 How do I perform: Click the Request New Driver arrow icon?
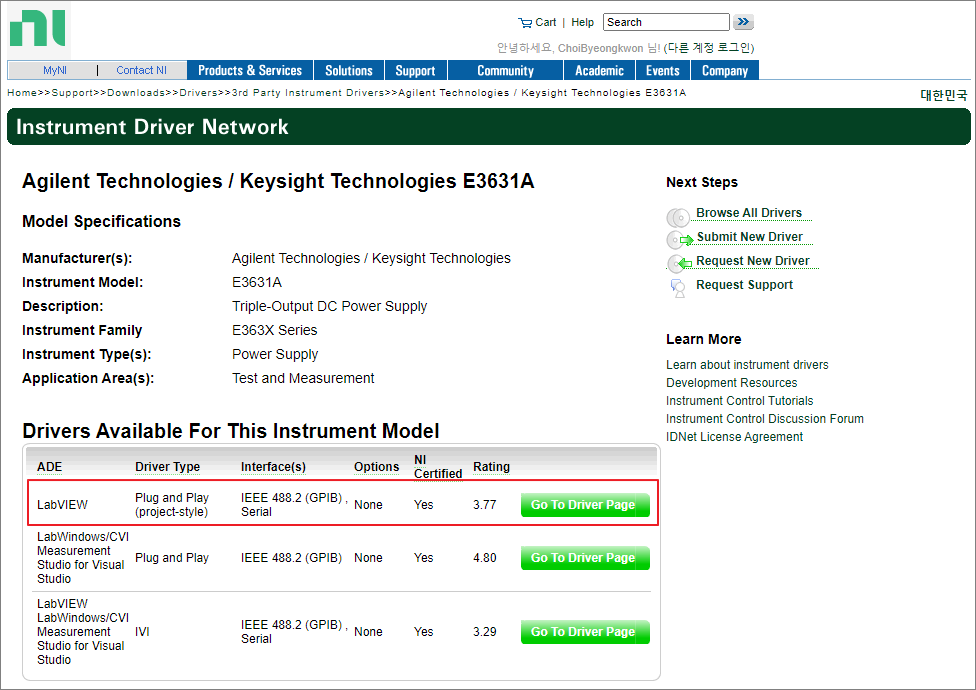(679, 264)
